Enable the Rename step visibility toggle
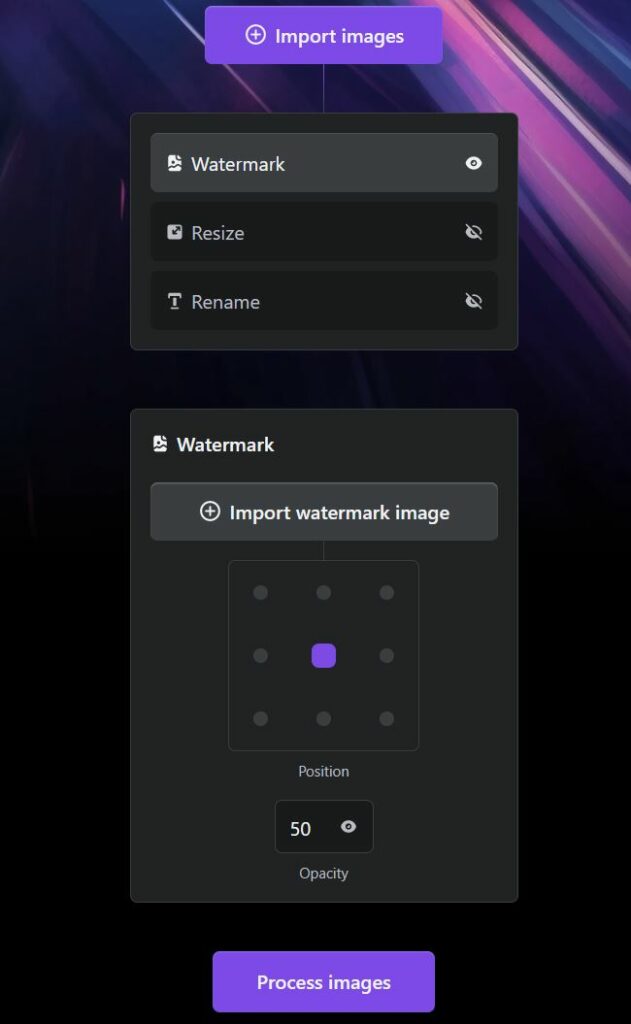Screen dimensions: 631x1024 click(x=473, y=301)
